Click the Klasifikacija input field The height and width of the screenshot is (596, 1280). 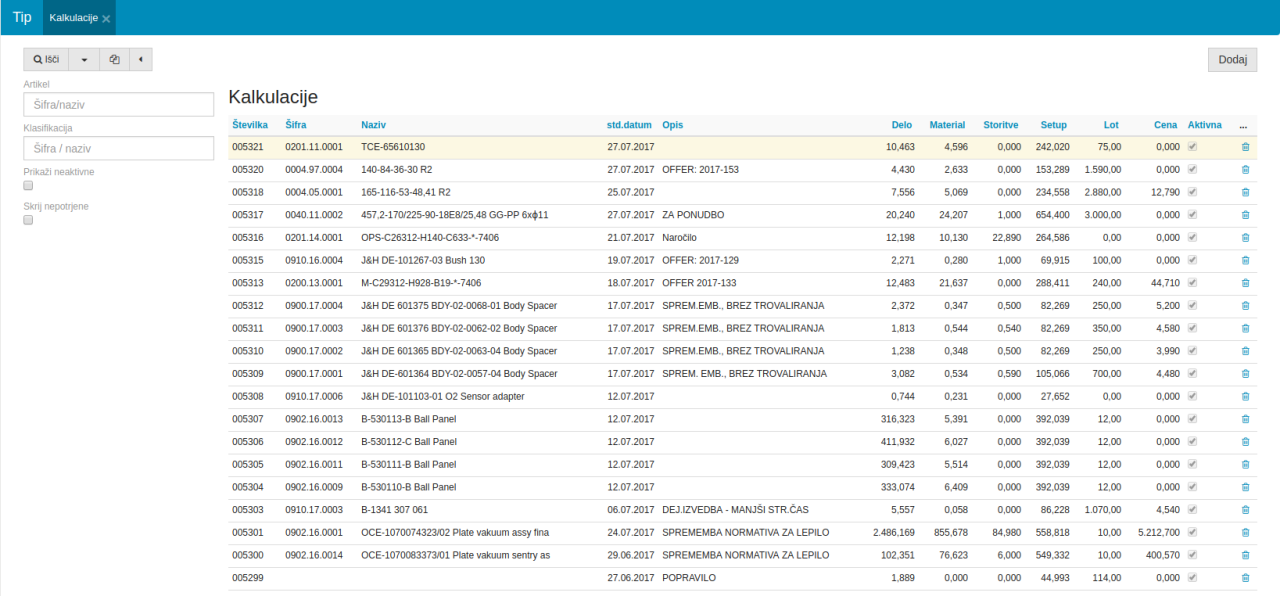point(119,148)
